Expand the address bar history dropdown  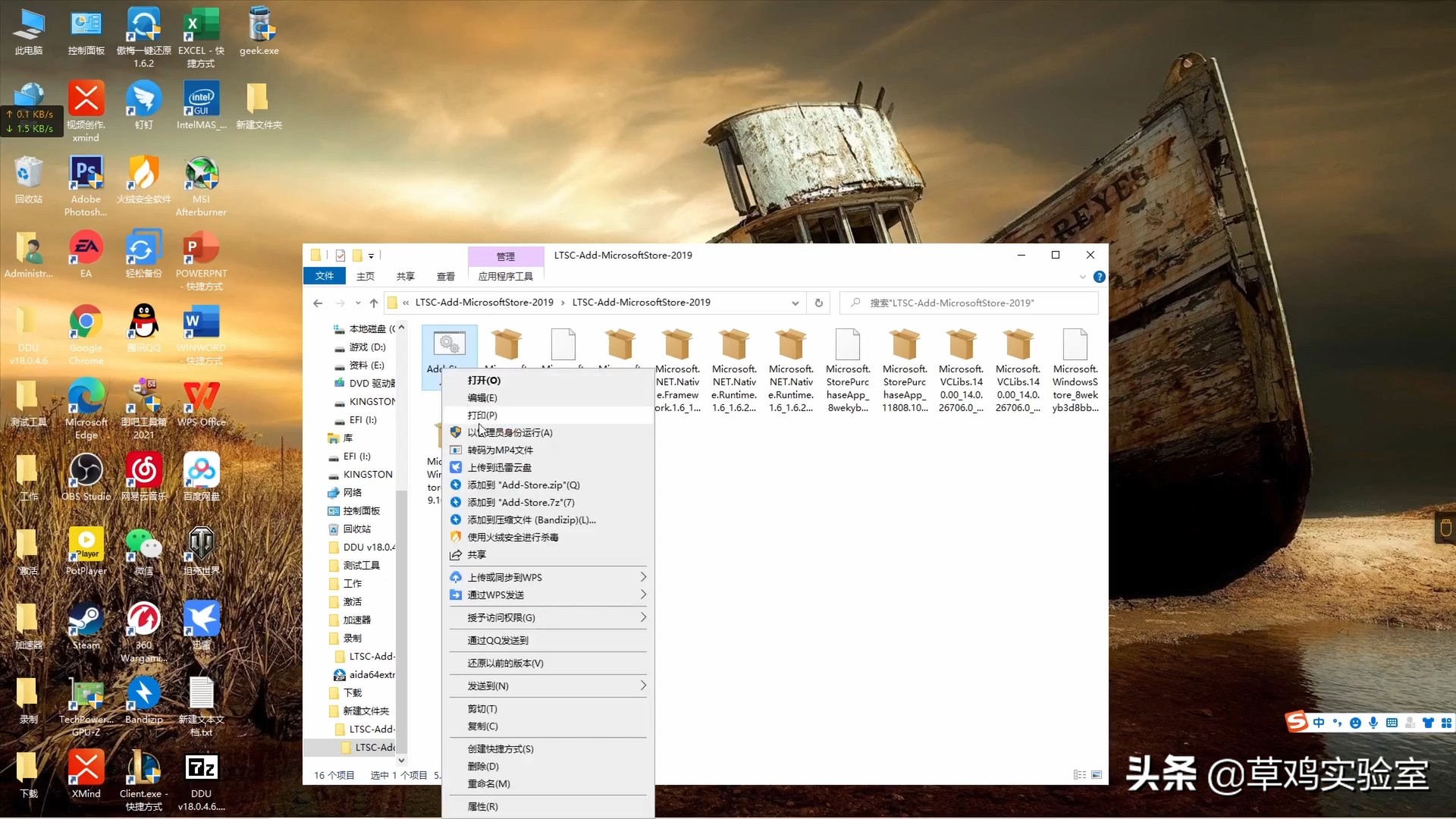point(795,303)
